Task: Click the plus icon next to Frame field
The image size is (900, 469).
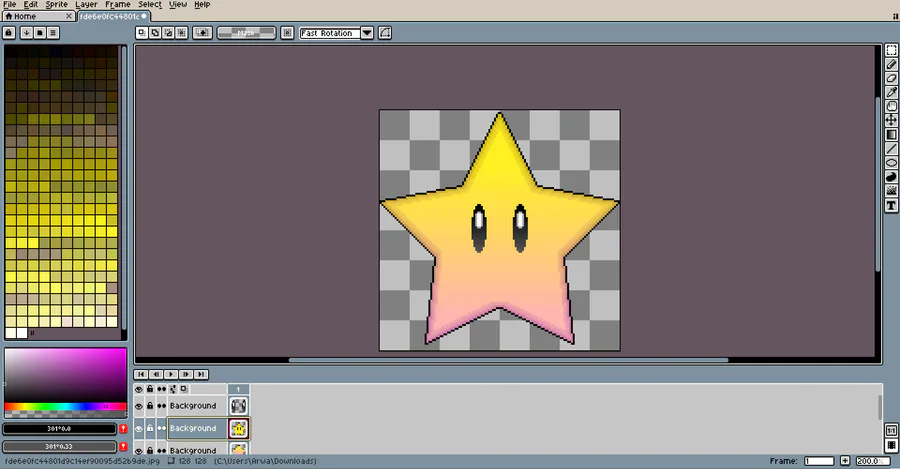Action: 845,460
